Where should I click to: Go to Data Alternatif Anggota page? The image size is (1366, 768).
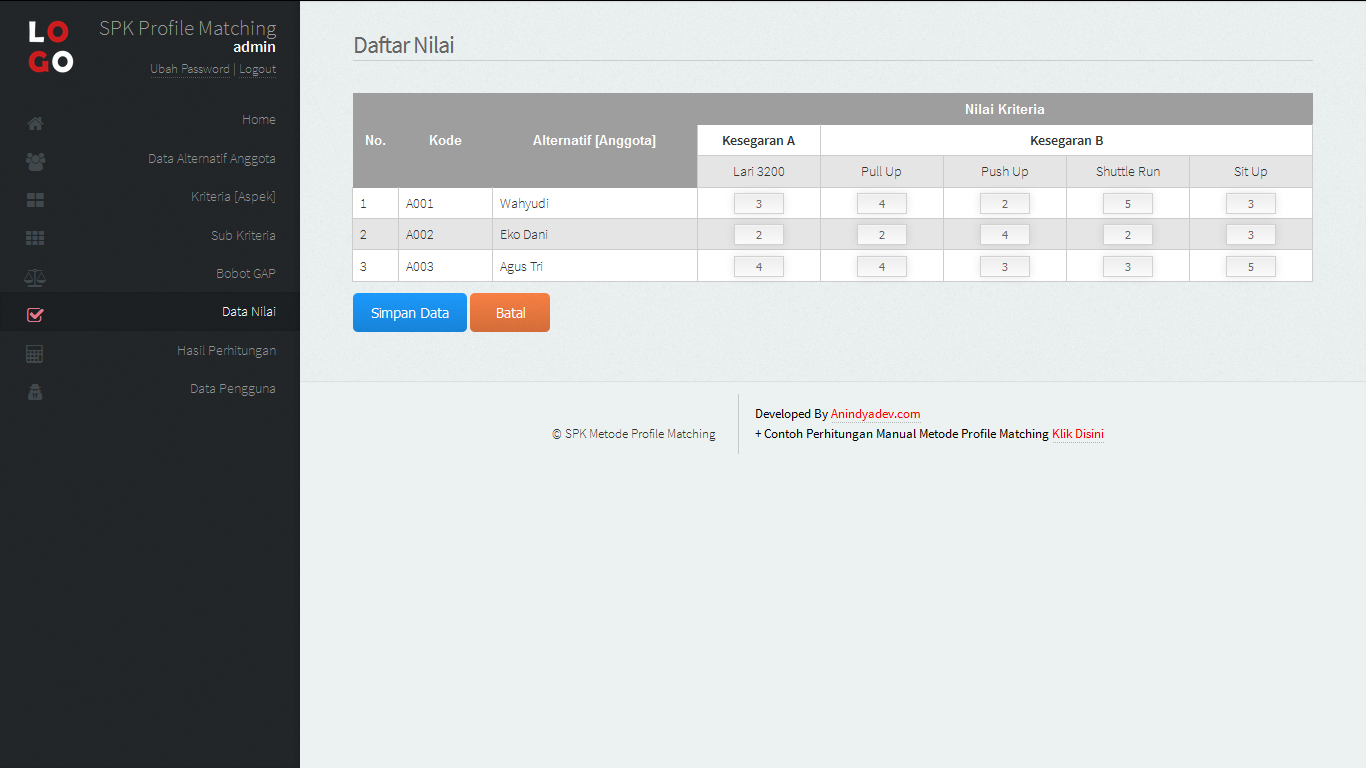point(212,159)
